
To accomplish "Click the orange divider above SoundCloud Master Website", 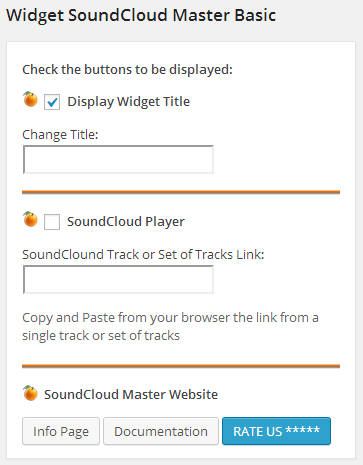I will coord(181,366).
